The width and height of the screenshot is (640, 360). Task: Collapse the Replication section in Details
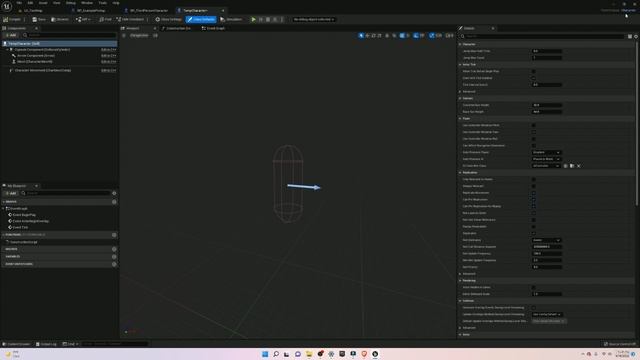460,173
